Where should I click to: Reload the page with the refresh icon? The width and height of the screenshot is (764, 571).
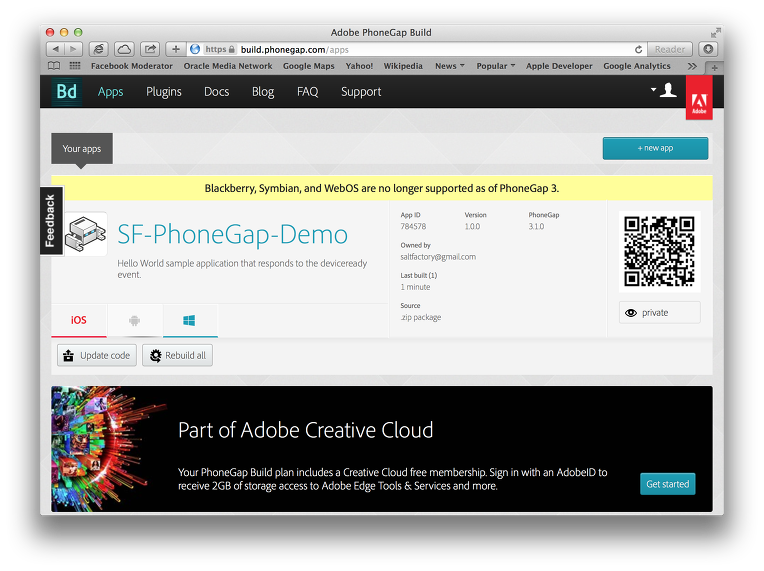[x=638, y=49]
